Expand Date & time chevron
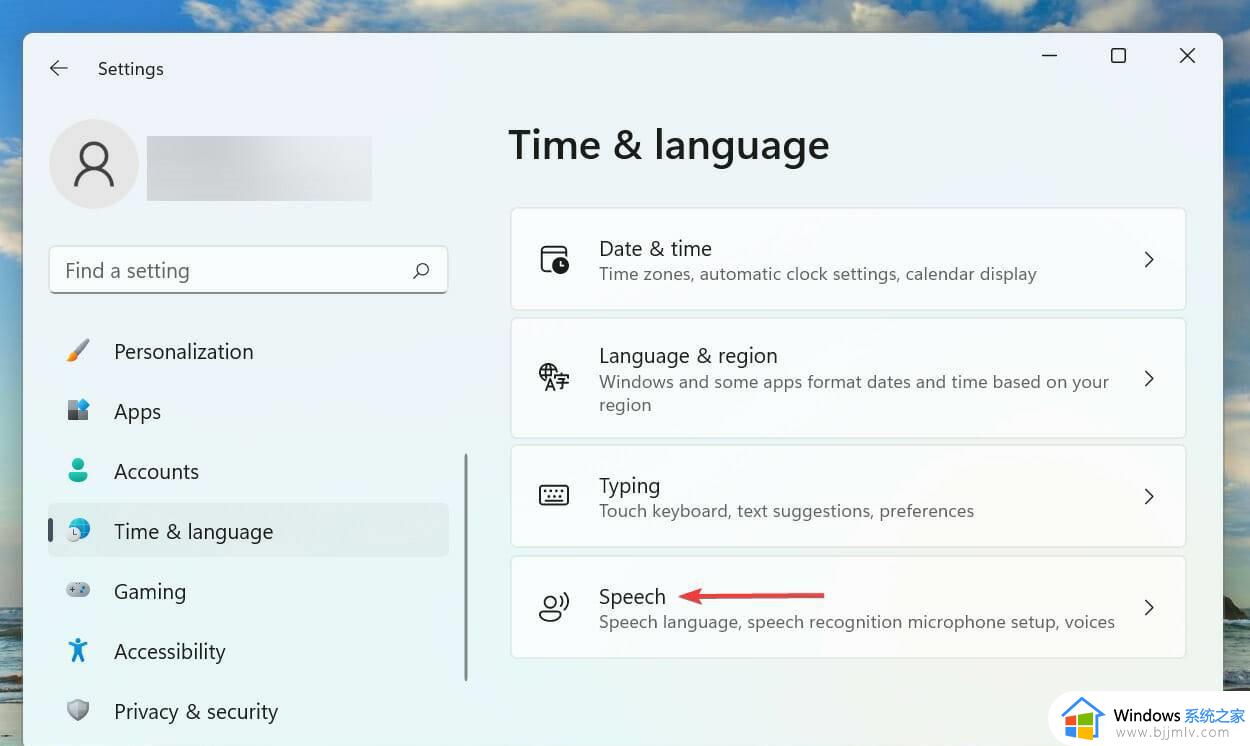Image resolution: width=1250 pixels, height=746 pixels. click(x=1149, y=260)
